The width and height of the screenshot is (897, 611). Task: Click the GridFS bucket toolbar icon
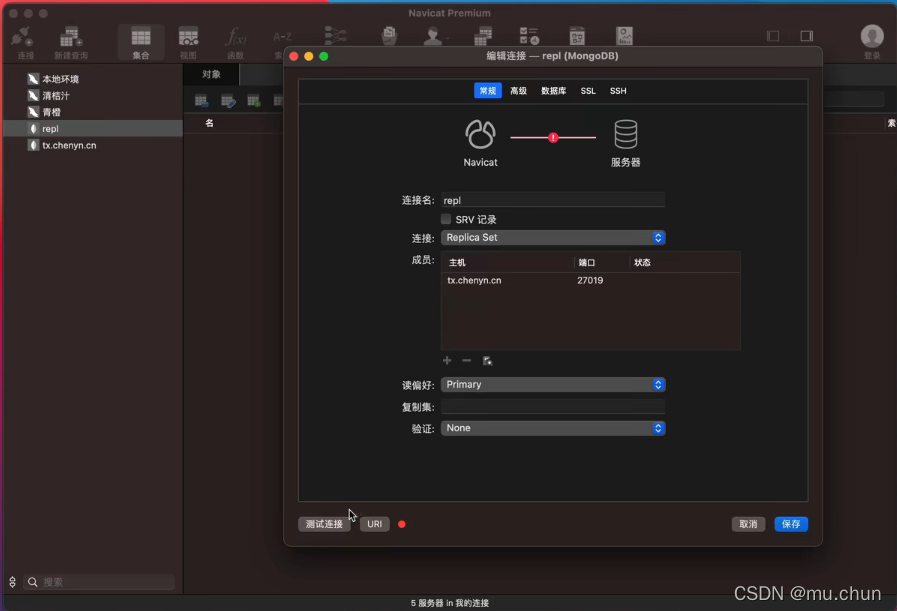tap(389, 36)
